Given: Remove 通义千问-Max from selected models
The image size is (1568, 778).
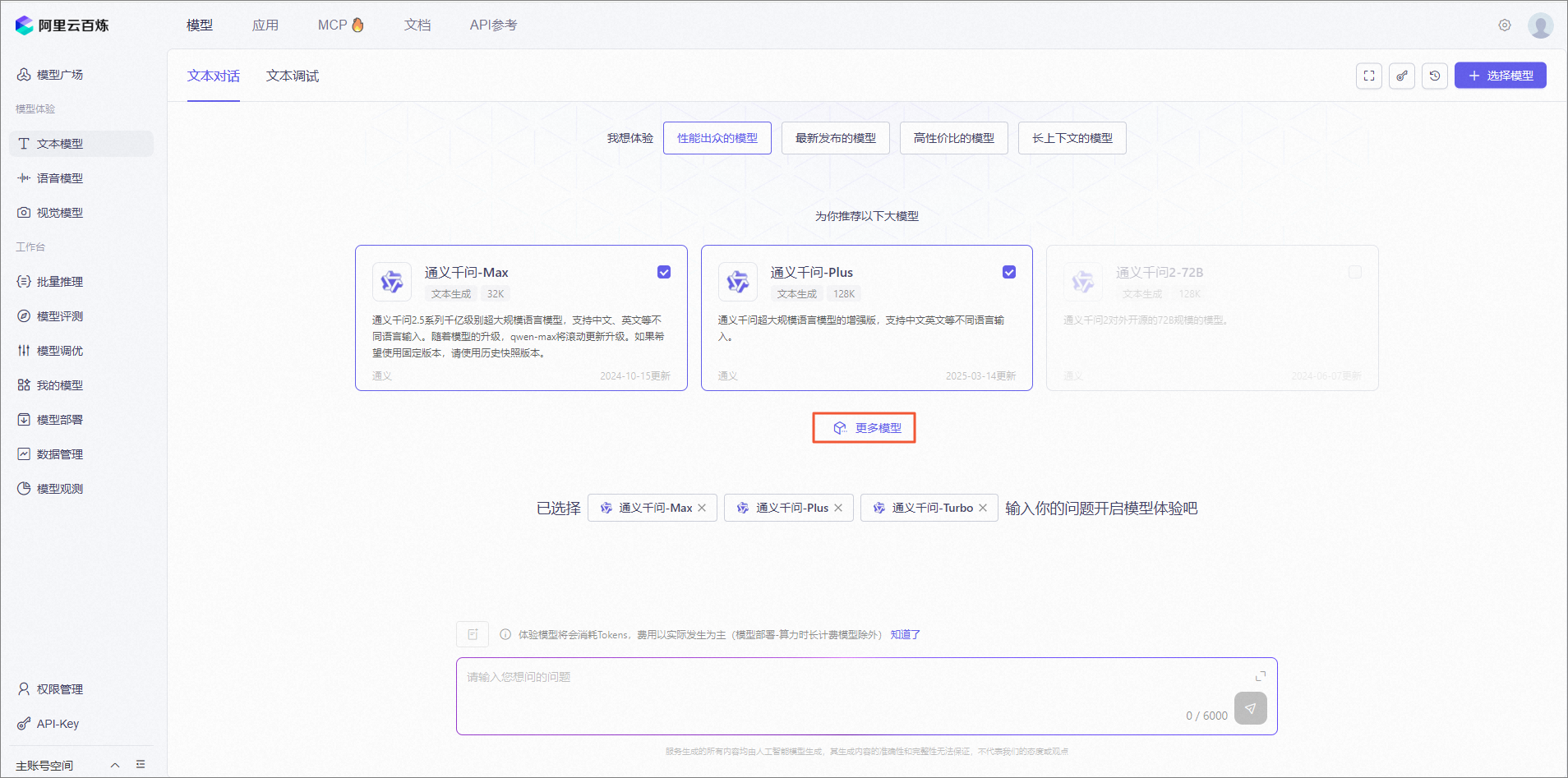Looking at the screenshot, I should coord(702,508).
